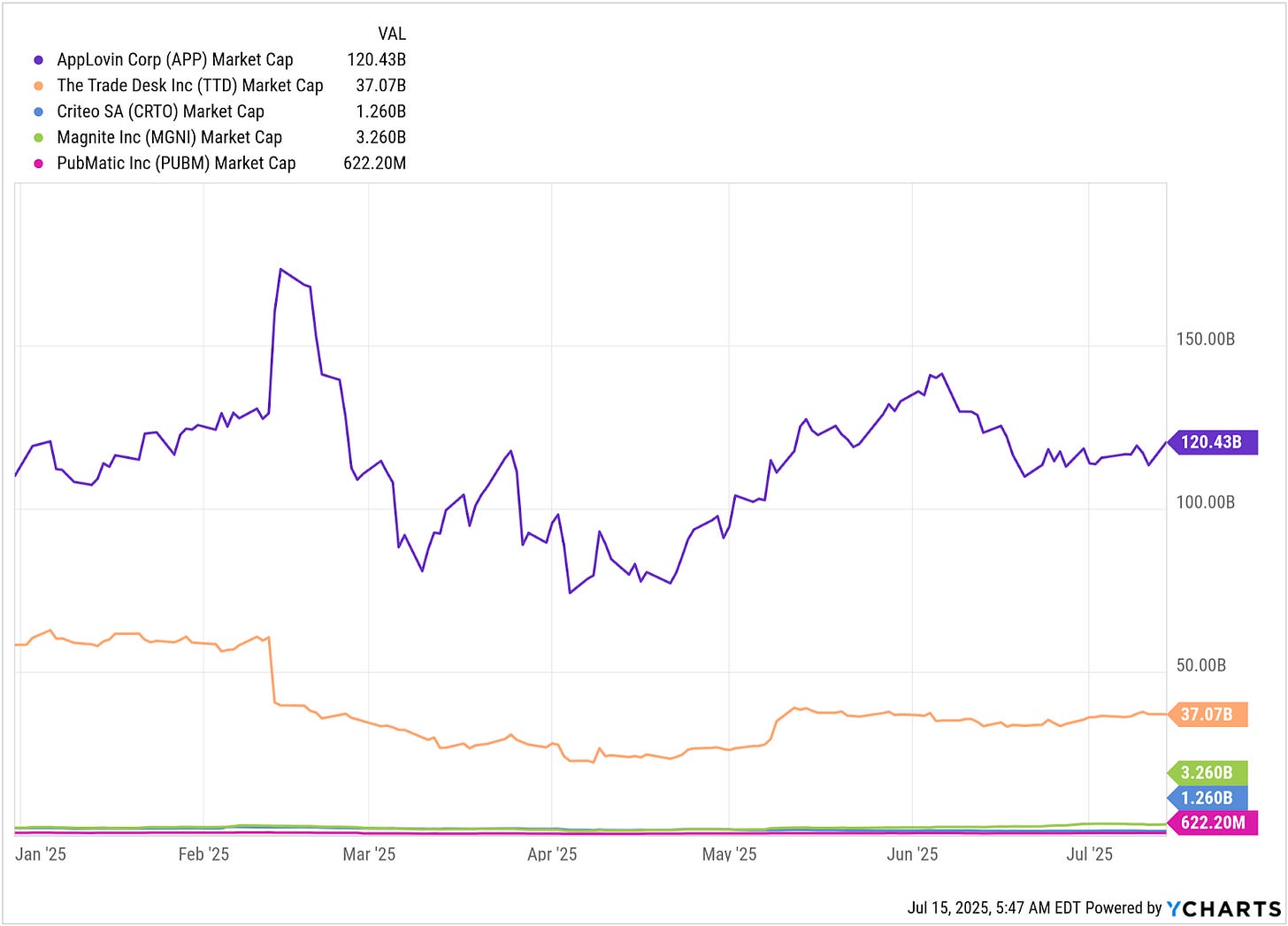Click the 50.00B y-axis label
The width and height of the screenshot is (1288, 926).
[1200, 665]
